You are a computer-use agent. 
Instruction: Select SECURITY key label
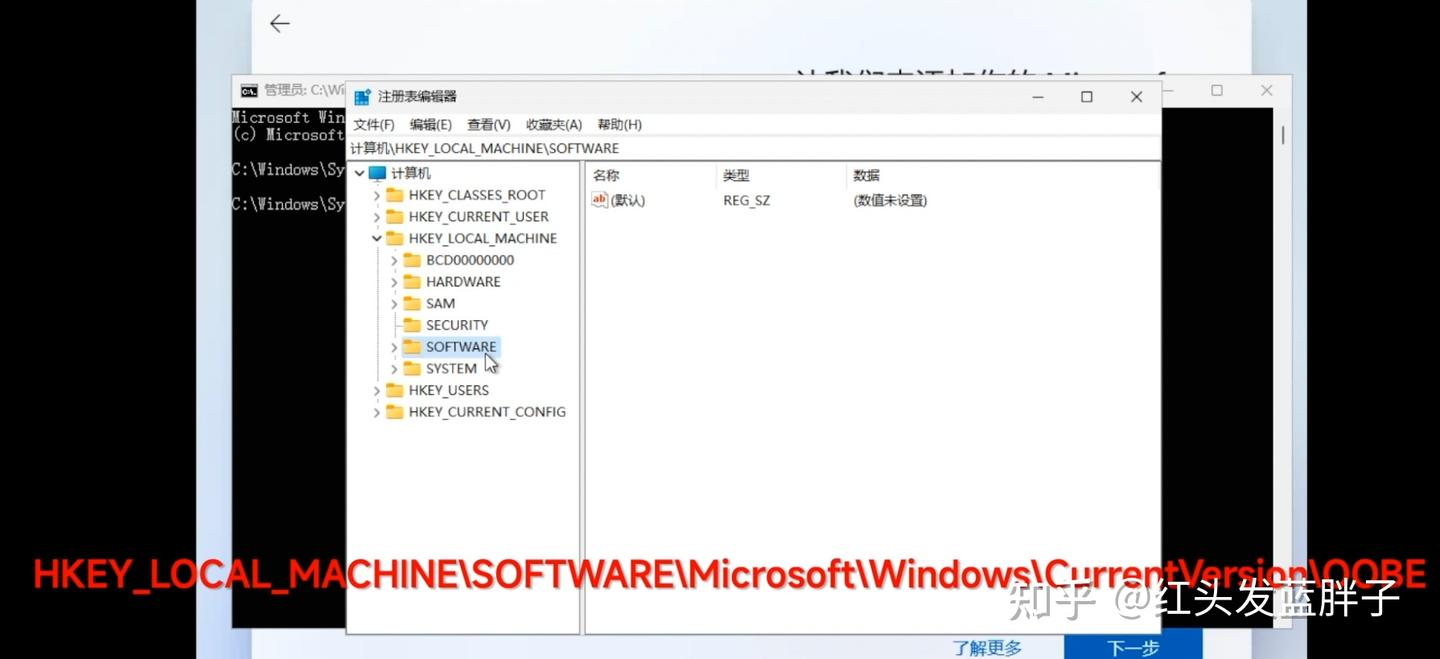457,325
